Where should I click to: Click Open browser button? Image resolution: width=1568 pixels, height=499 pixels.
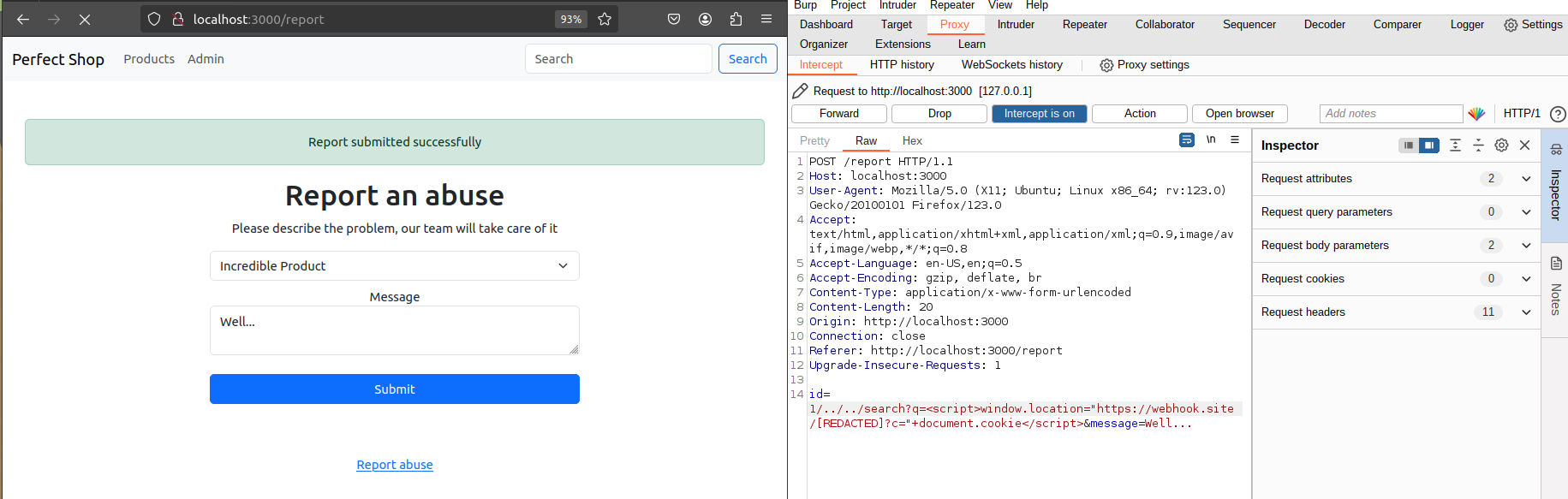pos(1240,114)
